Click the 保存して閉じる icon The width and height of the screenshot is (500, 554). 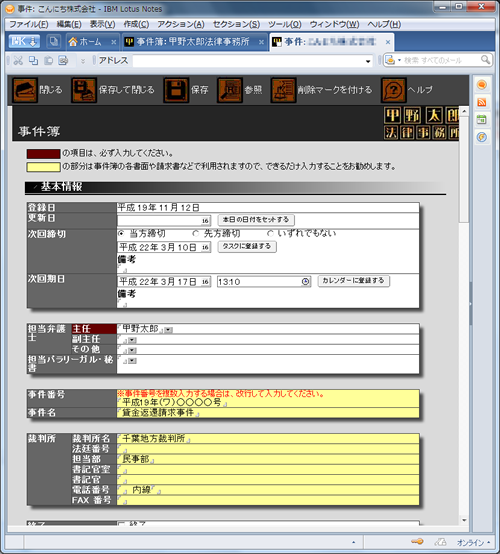[84, 90]
